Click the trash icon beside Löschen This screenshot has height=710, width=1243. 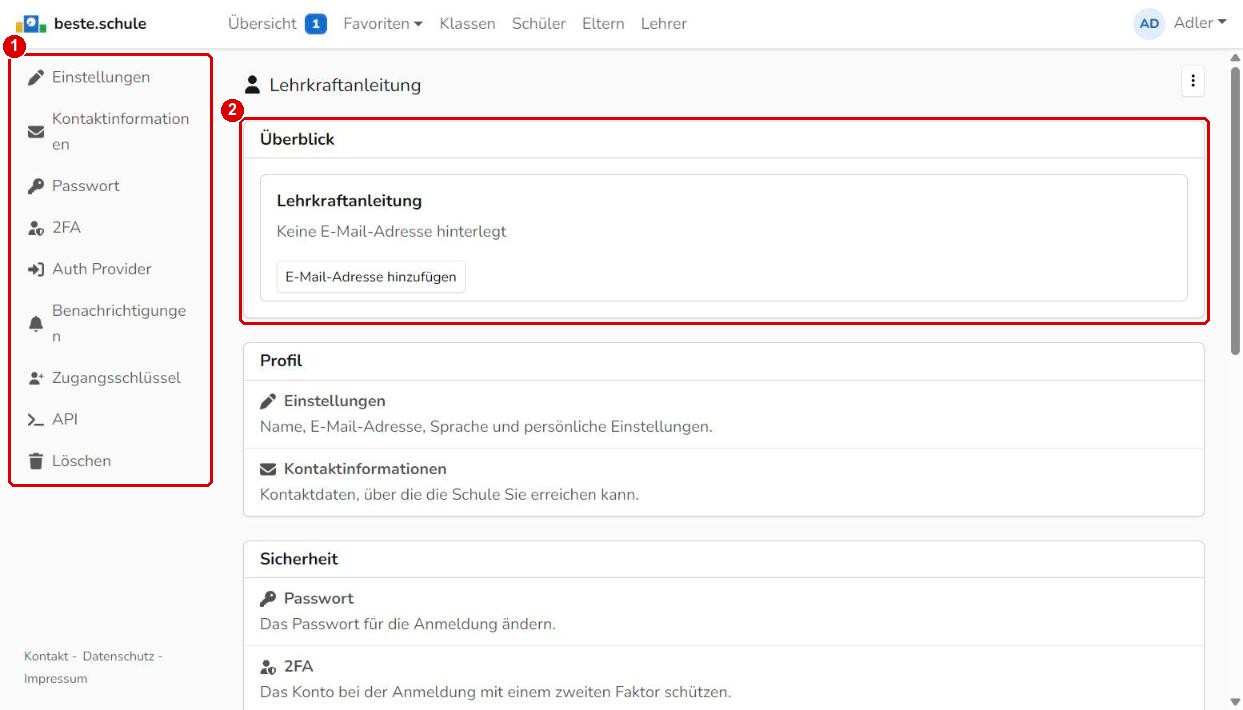click(x=35, y=461)
